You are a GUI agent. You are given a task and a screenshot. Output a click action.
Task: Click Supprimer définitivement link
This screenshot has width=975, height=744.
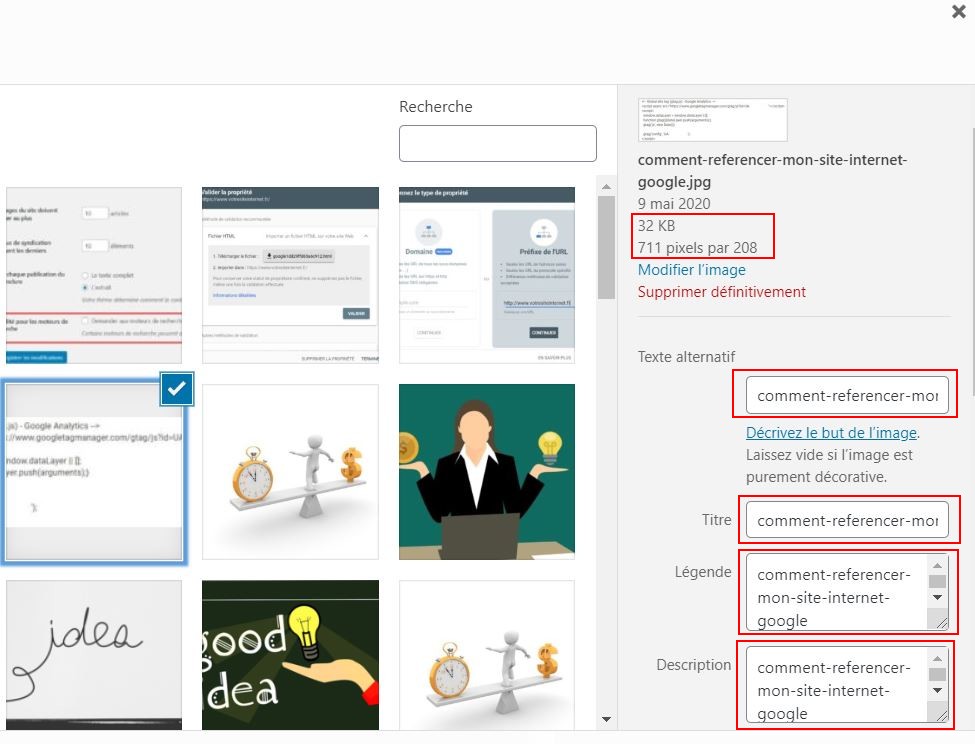pos(721,292)
